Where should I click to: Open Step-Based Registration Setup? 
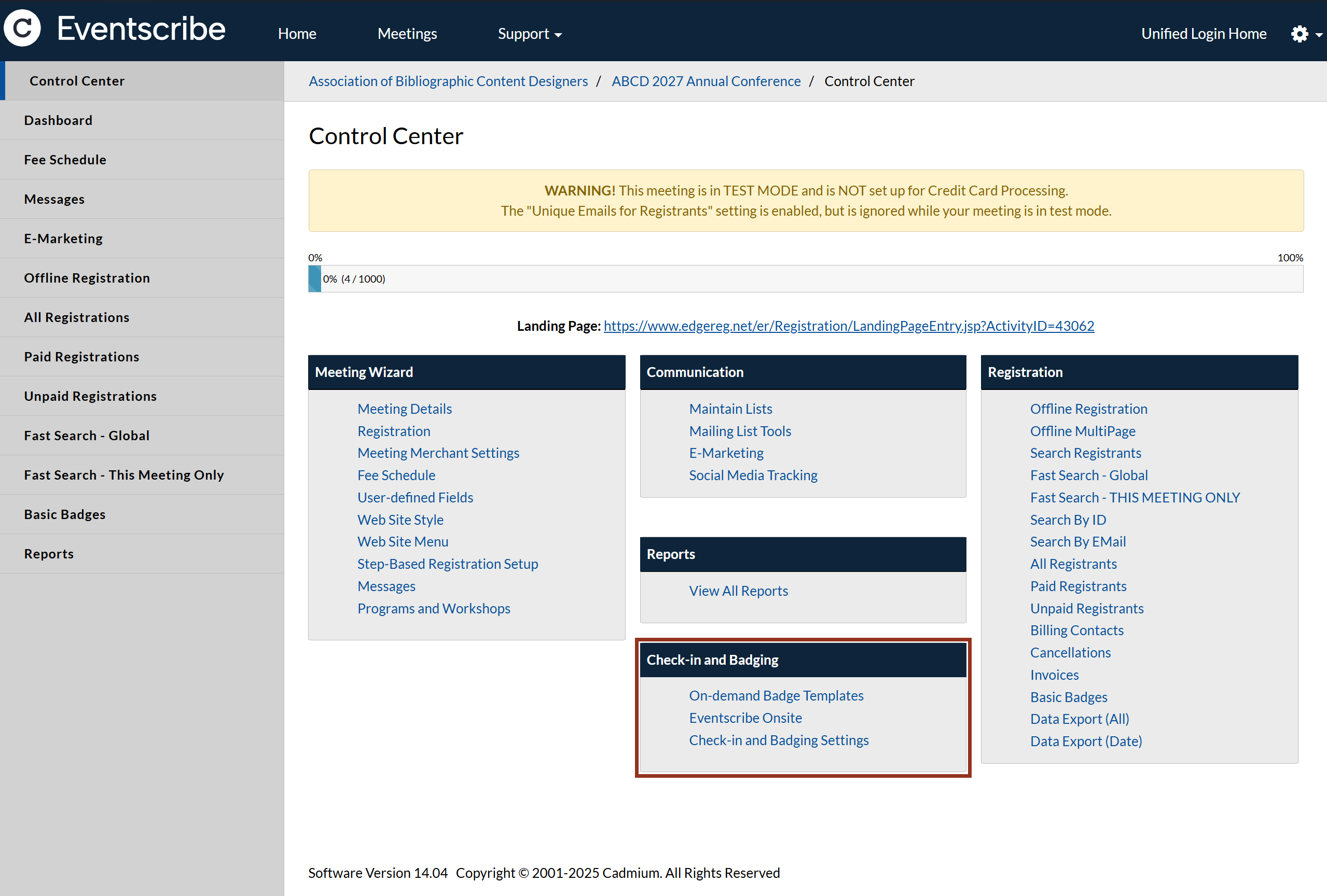click(x=447, y=564)
